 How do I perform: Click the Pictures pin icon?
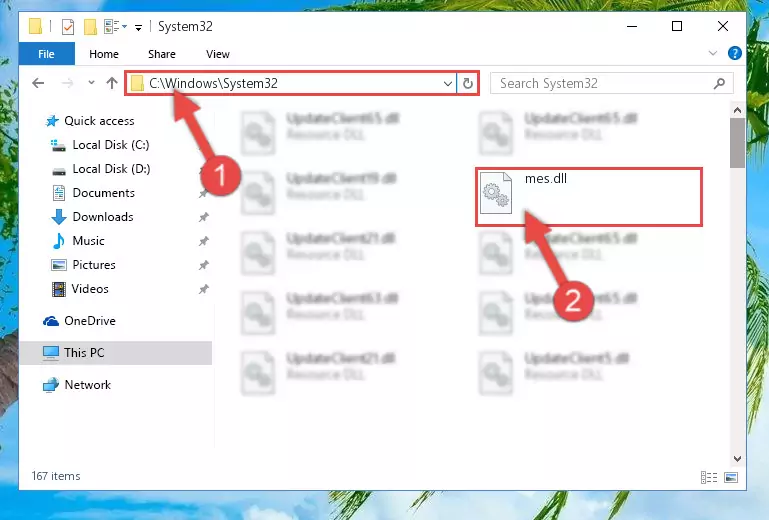click(x=204, y=265)
